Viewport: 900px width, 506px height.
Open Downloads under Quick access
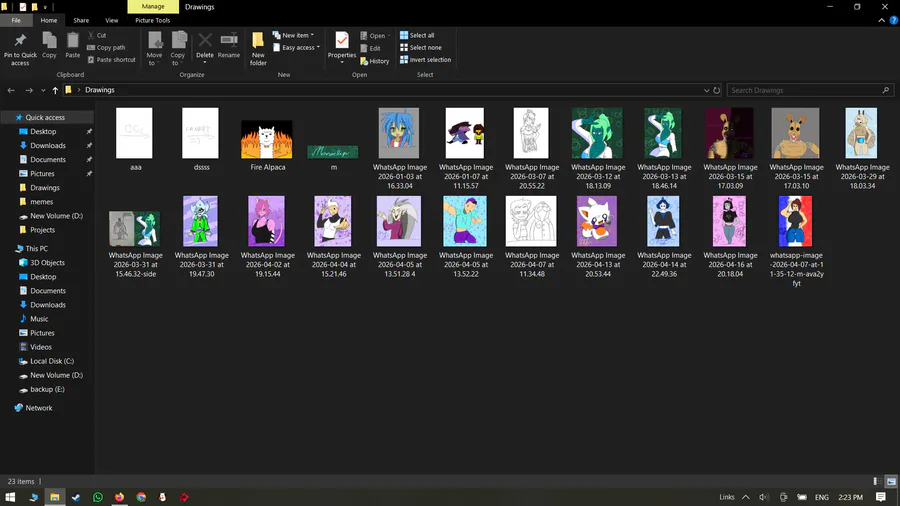[48, 146]
